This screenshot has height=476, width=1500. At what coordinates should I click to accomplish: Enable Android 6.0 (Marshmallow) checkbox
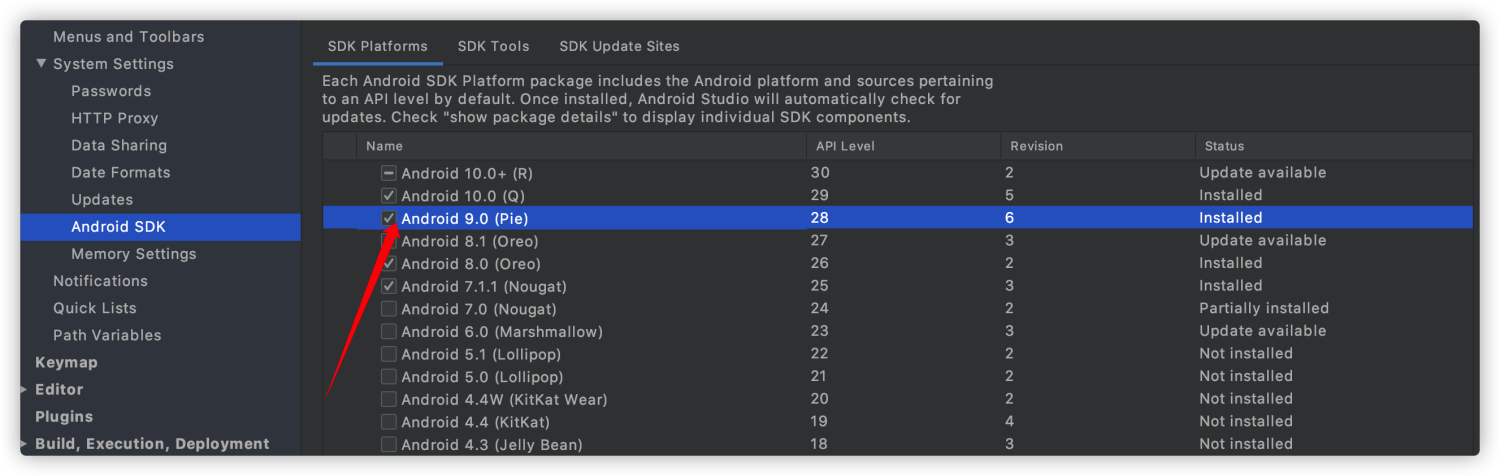point(389,331)
